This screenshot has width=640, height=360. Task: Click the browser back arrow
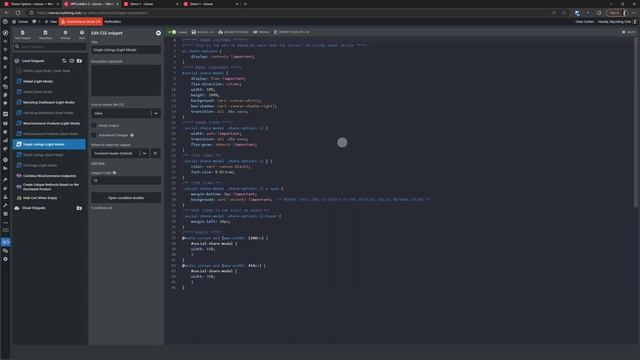pos(7,13)
